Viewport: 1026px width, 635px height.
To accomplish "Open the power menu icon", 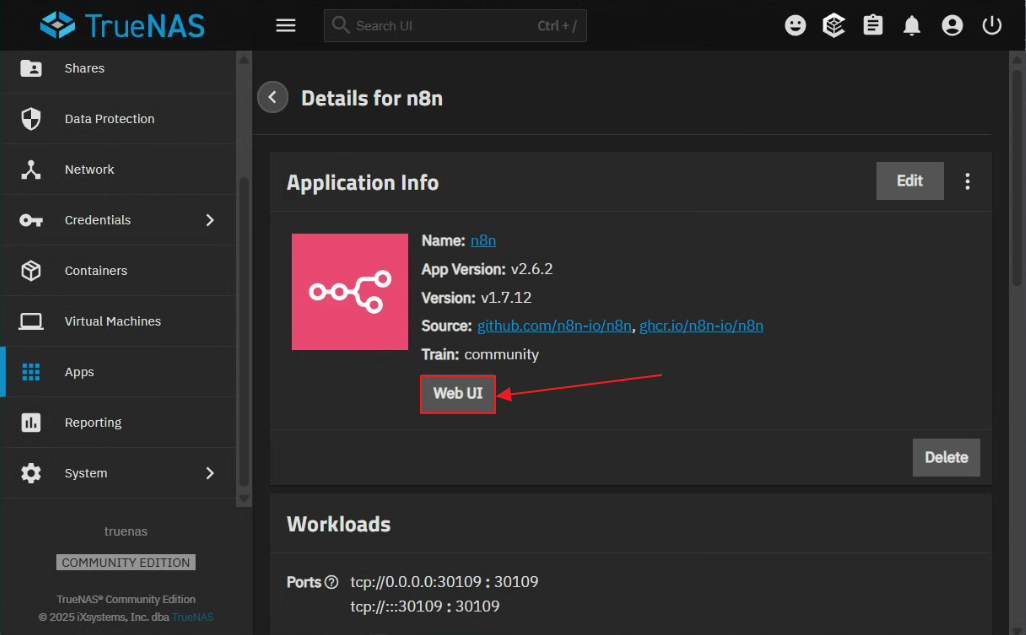I will click(992, 26).
